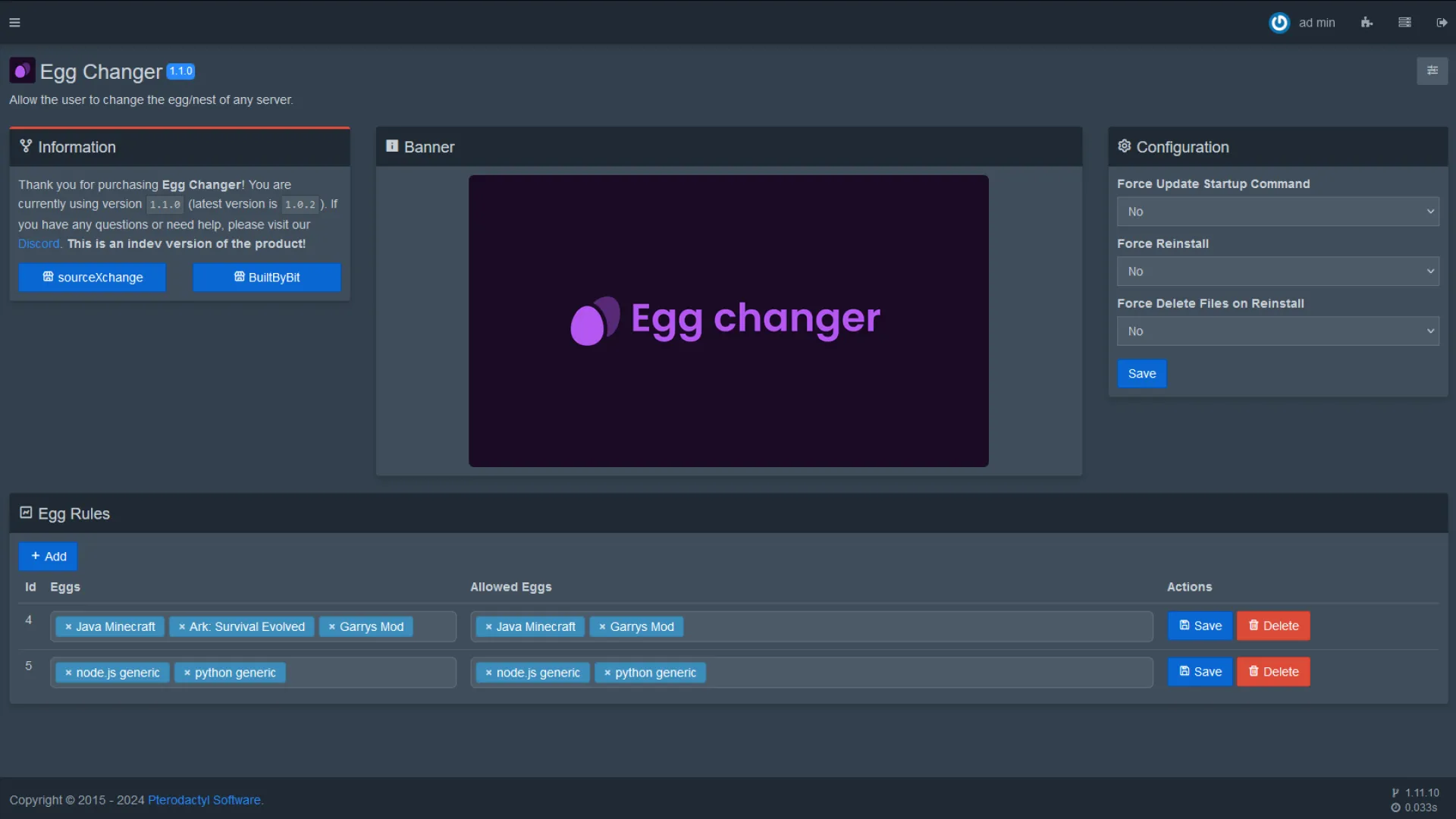Open the extension settings sliders icon

(x=1432, y=71)
